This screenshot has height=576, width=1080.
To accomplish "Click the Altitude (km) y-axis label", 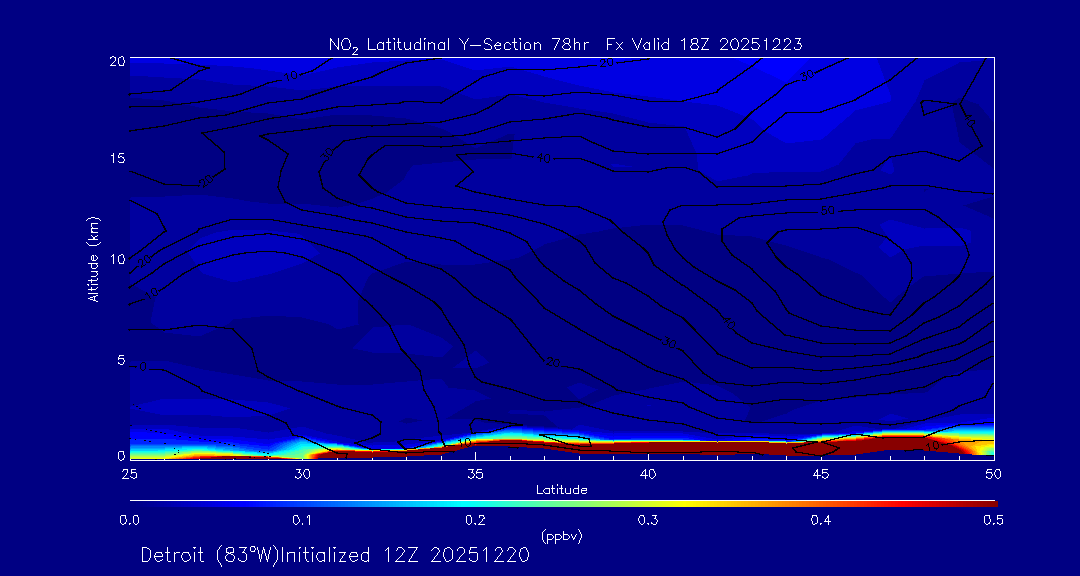I will click(93, 259).
